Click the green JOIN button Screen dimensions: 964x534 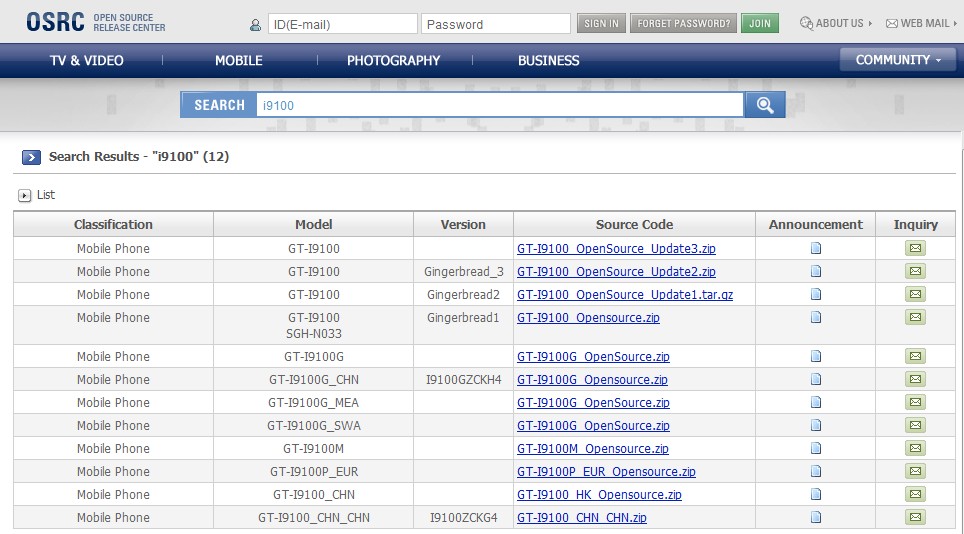point(760,23)
